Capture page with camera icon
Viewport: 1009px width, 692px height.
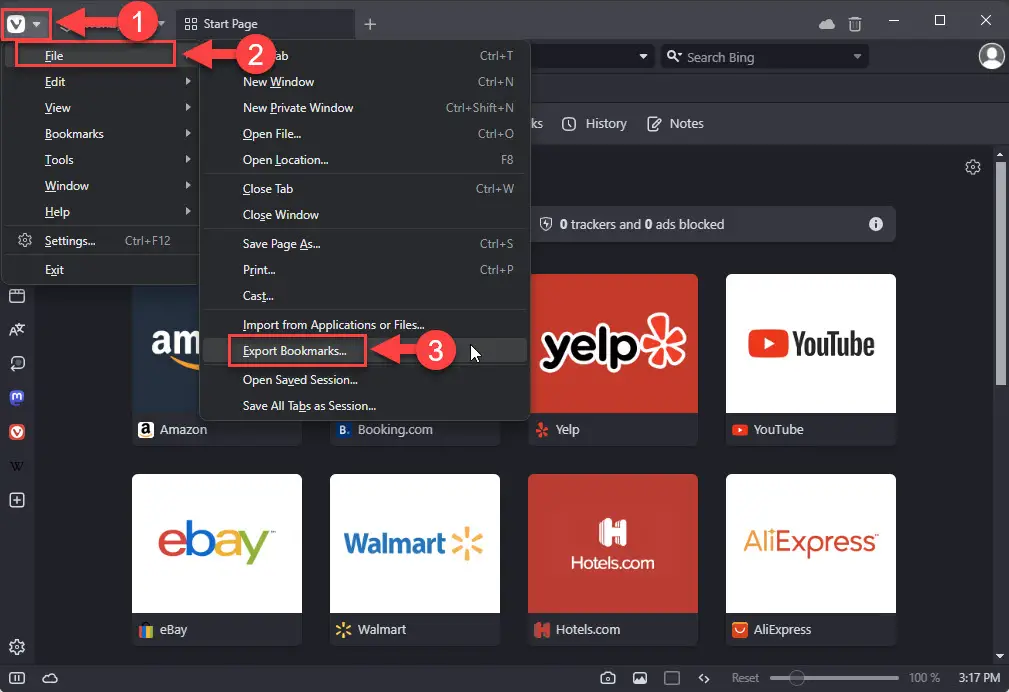607,678
